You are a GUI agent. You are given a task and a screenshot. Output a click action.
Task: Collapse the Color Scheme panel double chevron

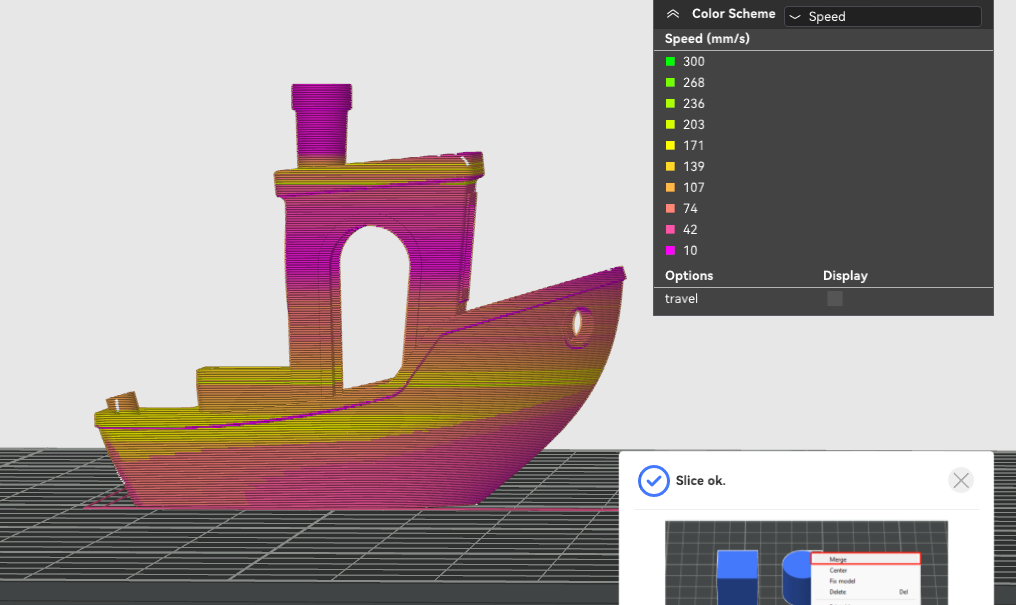(673, 14)
